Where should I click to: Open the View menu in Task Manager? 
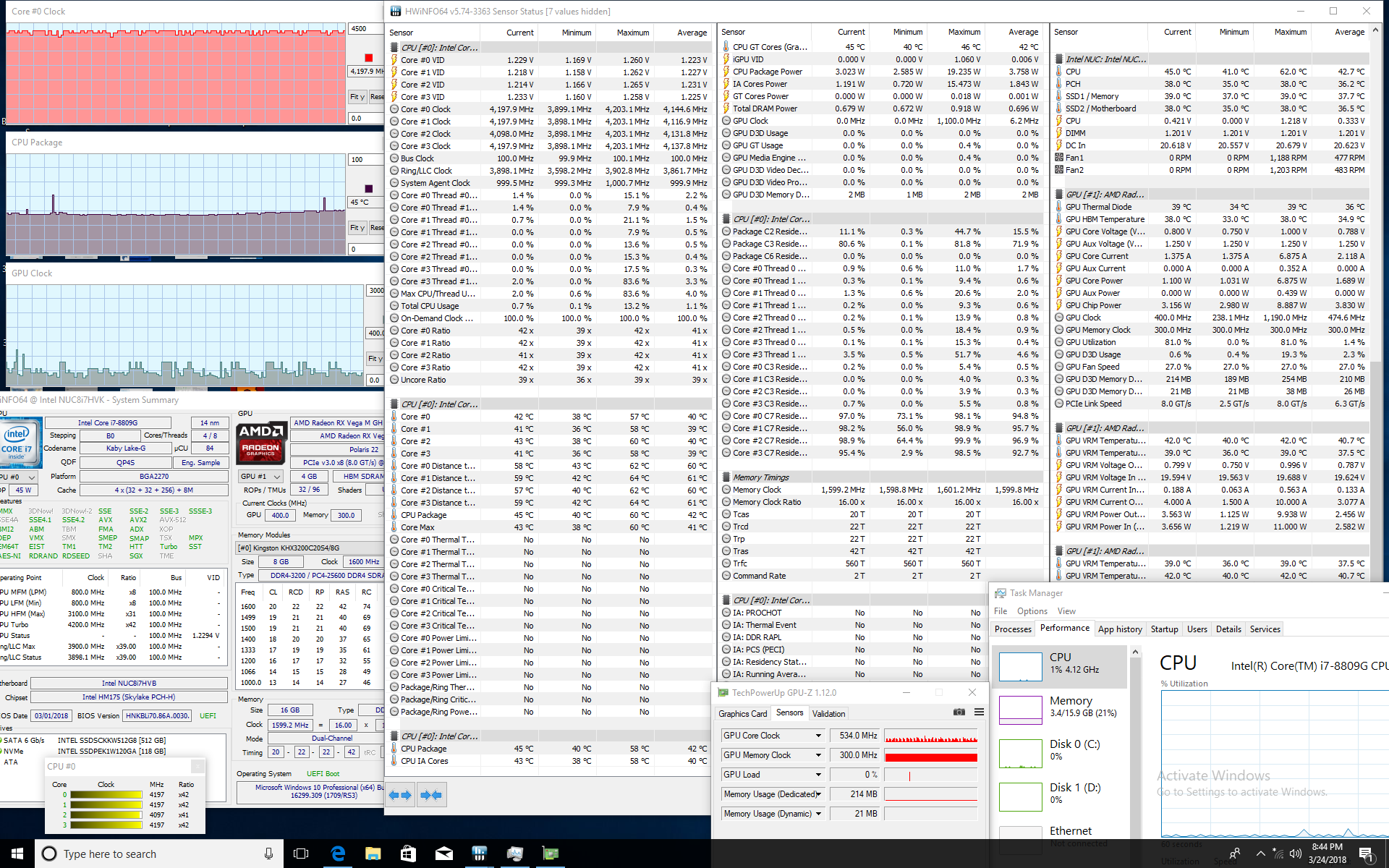click(1066, 611)
